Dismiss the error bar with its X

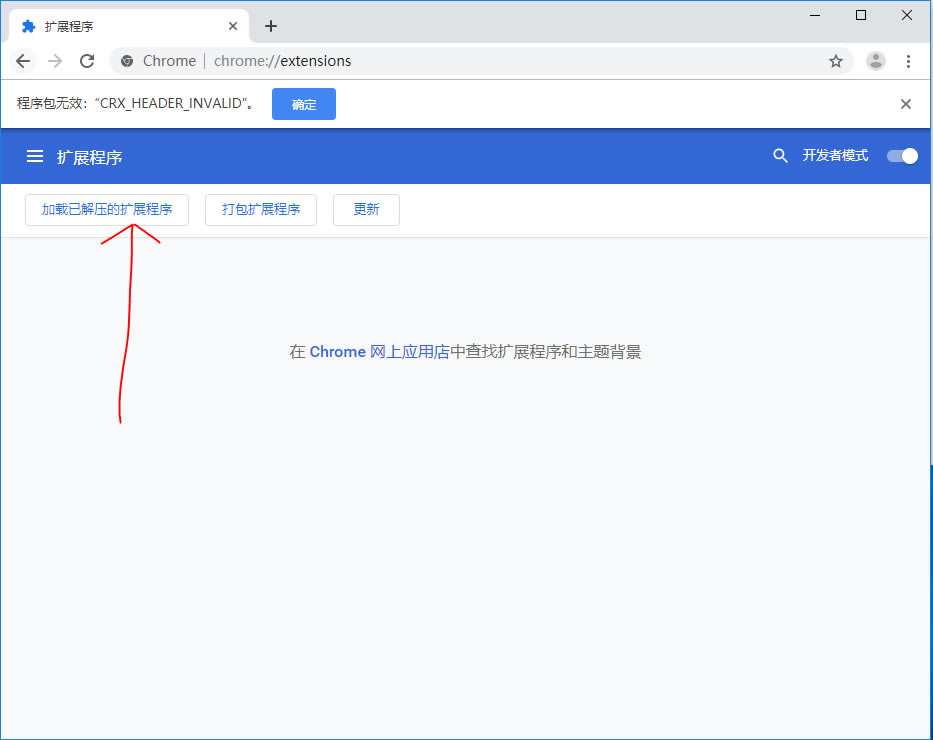(x=906, y=103)
